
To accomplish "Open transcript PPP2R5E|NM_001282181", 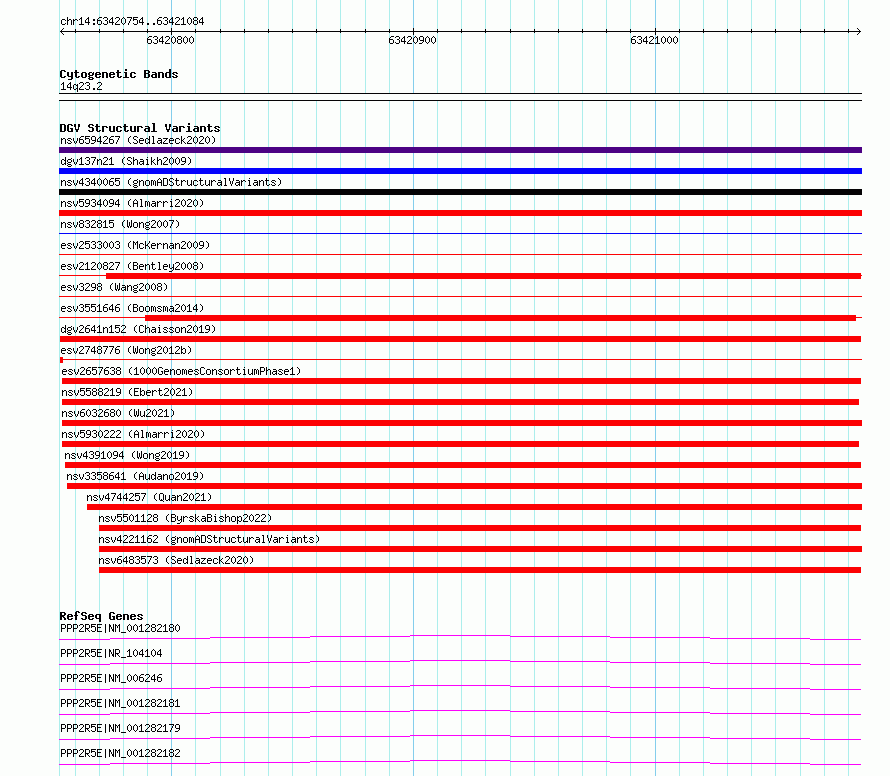I will (120, 703).
